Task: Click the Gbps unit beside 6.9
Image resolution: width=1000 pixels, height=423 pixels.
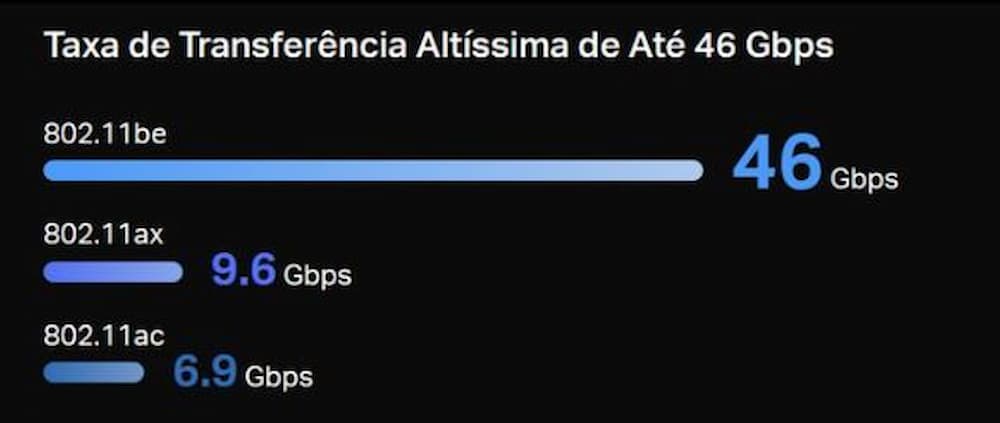Action: (279, 377)
